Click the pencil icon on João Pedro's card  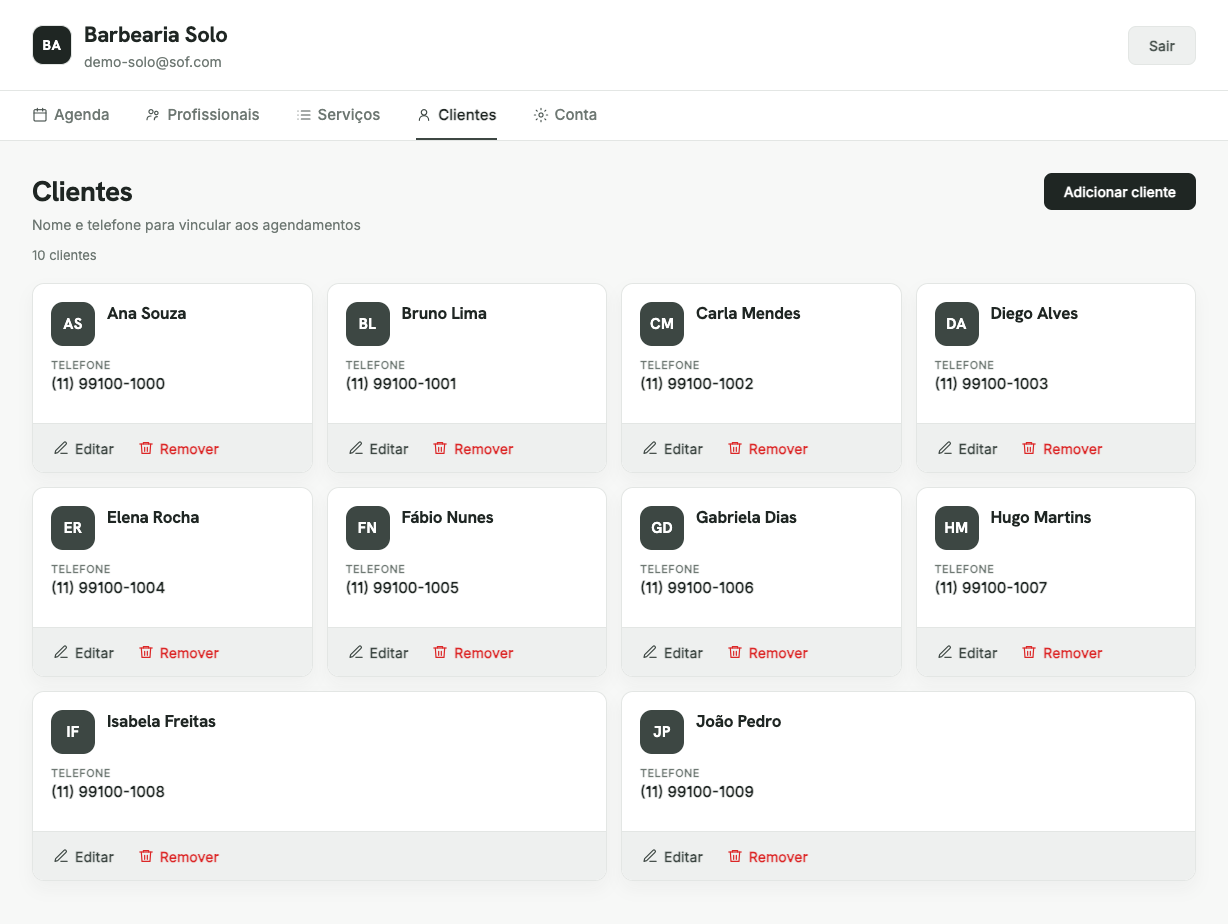[x=650, y=856]
